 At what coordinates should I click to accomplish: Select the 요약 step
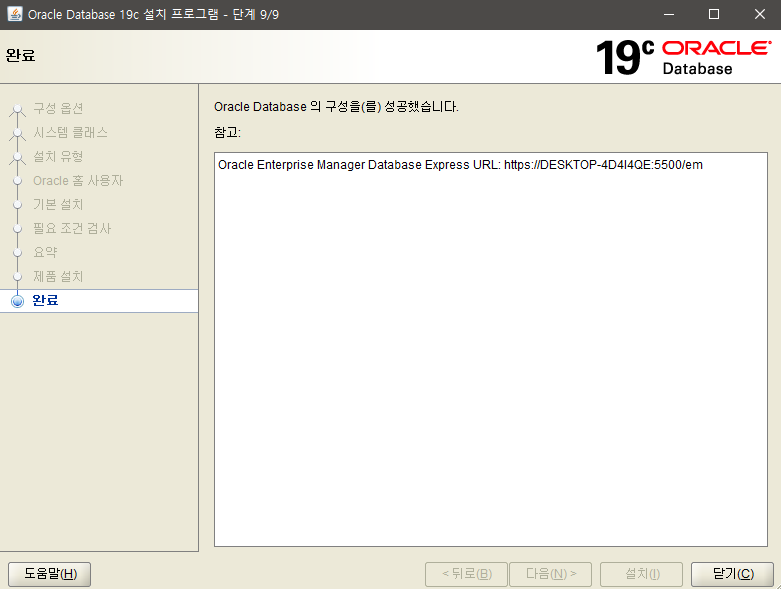(x=45, y=252)
